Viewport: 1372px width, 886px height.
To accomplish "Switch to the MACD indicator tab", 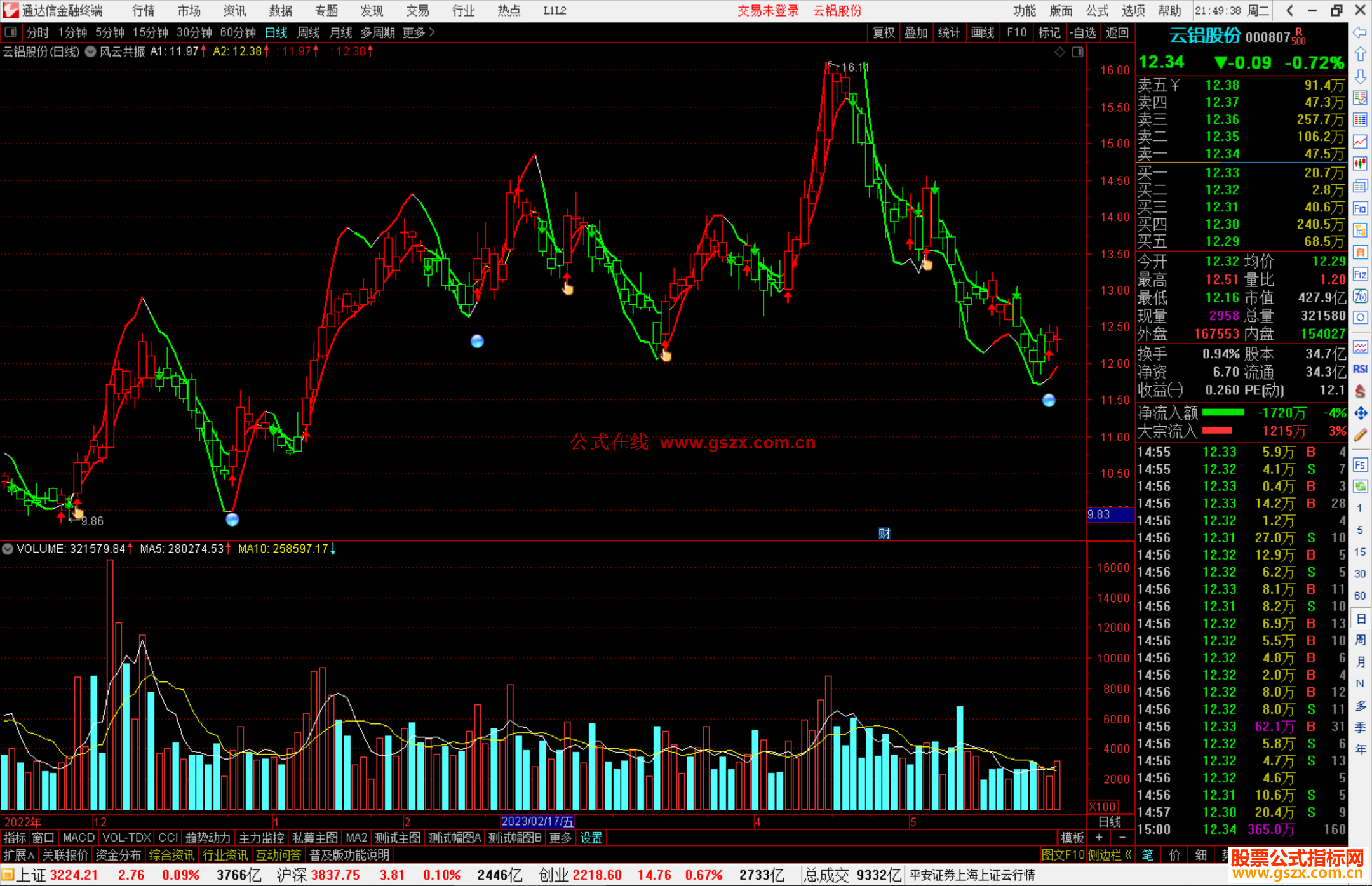I will click(x=78, y=838).
